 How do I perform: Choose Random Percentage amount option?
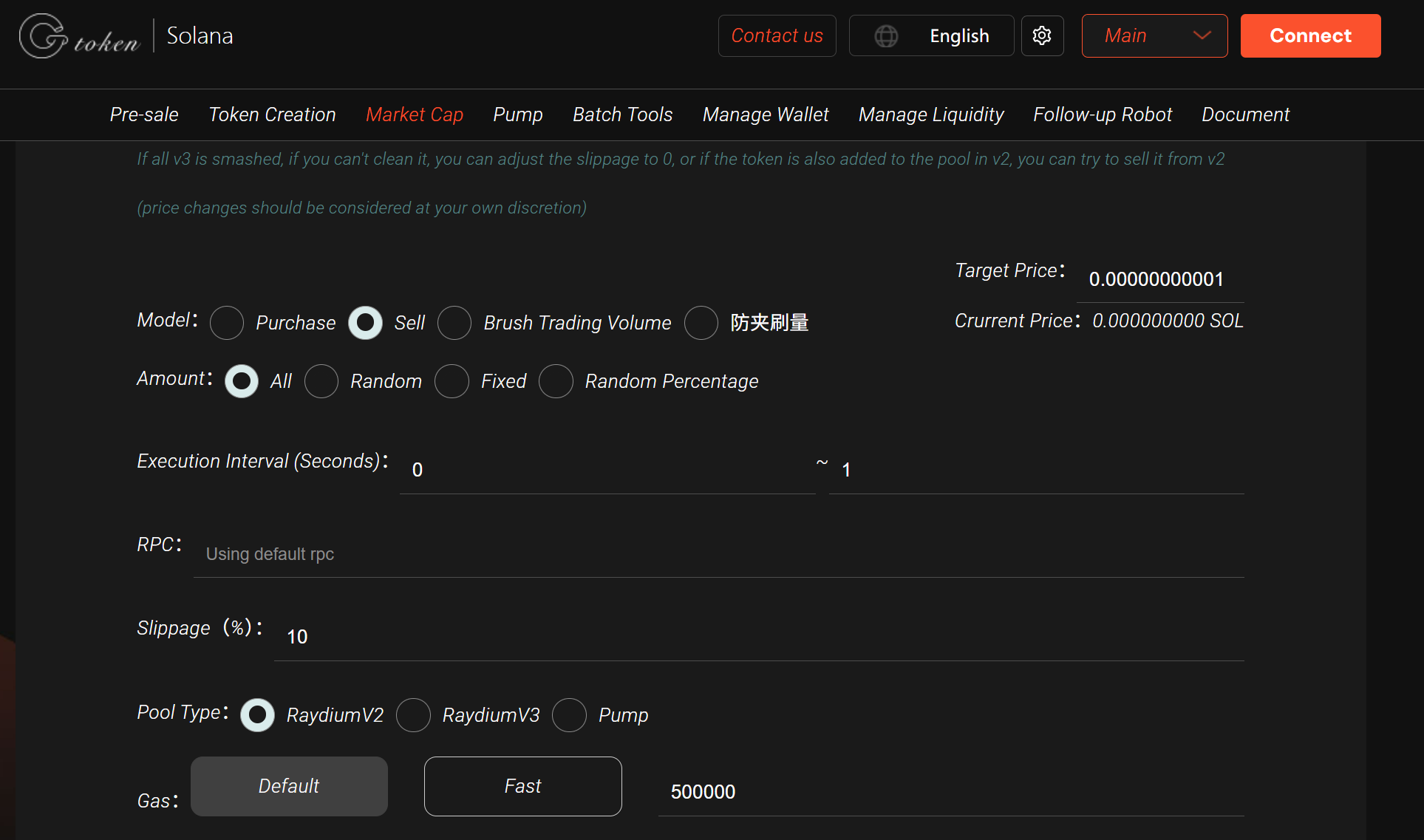click(556, 381)
